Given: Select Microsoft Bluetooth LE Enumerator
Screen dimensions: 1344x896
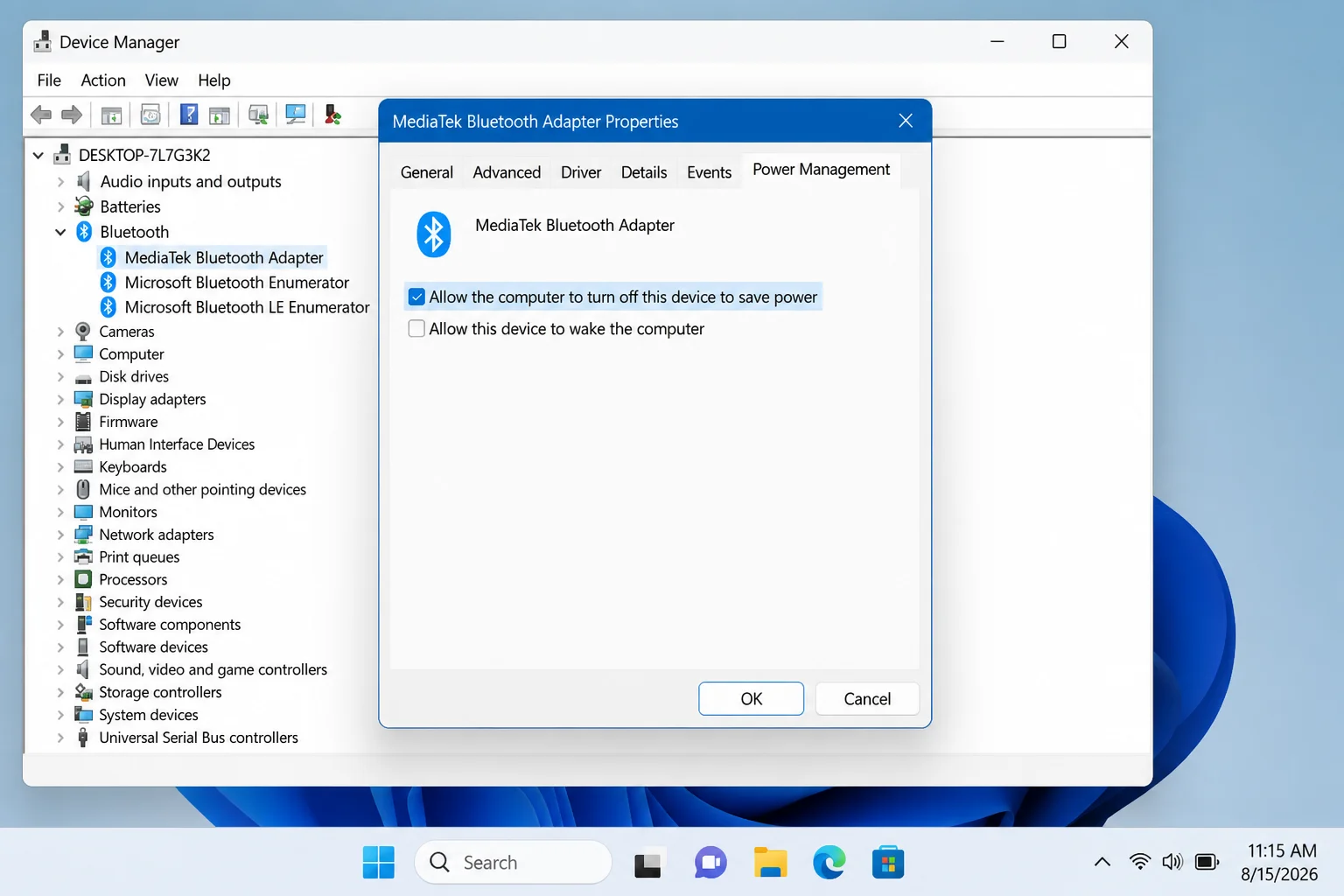Looking at the screenshot, I should click(247, 307).
